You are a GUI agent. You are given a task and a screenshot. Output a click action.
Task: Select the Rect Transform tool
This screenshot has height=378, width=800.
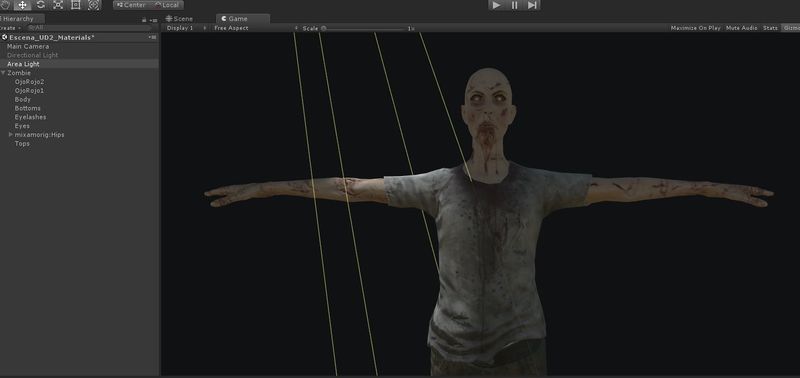coord(76,5)
